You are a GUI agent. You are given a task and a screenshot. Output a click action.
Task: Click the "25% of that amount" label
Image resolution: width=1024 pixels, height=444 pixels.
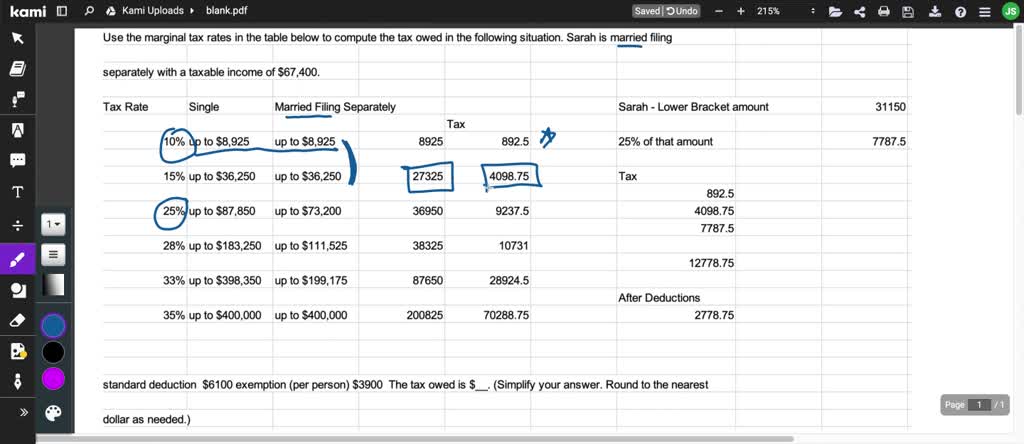(x=665, y=142)
